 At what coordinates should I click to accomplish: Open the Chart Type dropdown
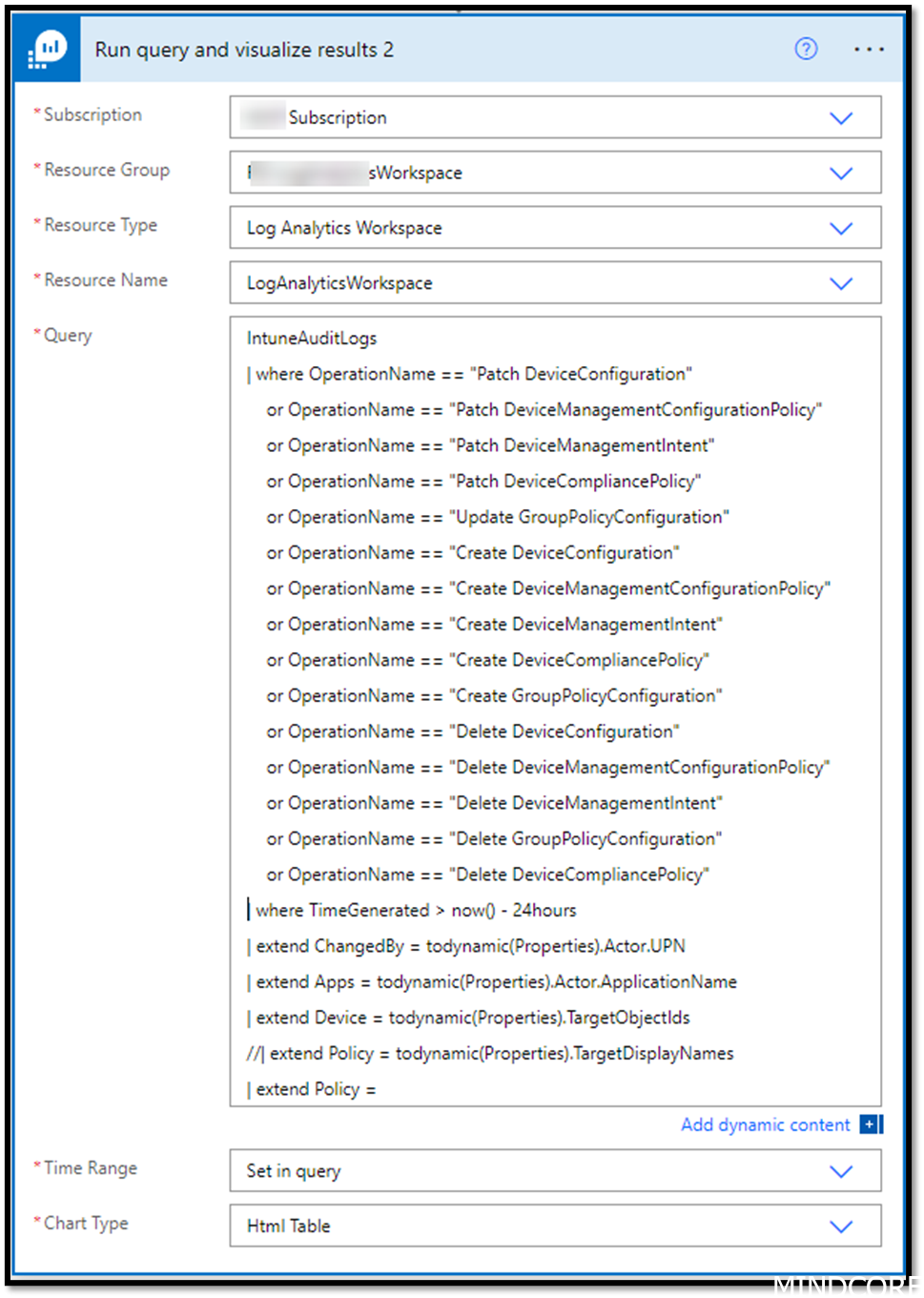tap(841, 1226)
